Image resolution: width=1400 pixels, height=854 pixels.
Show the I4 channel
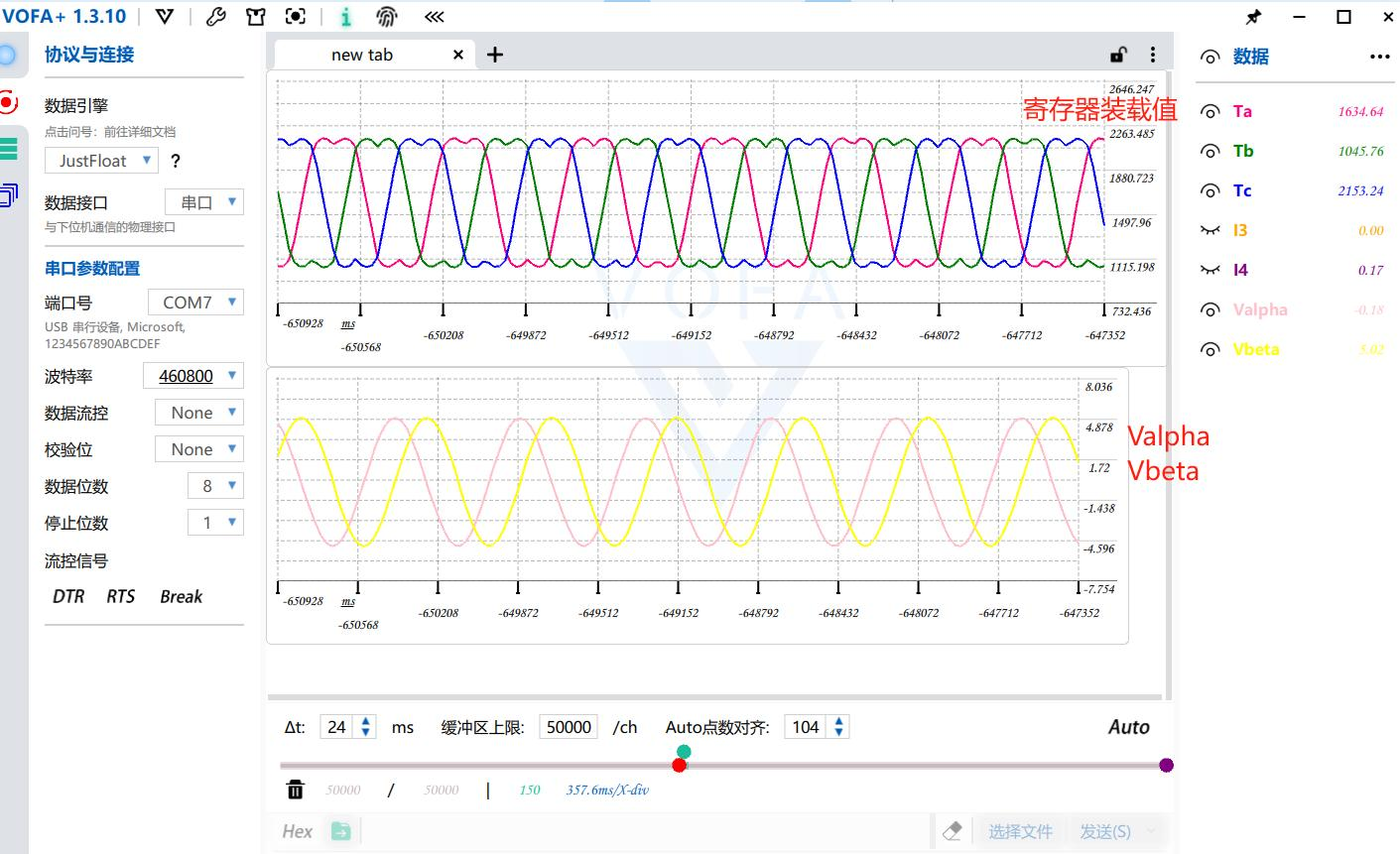1209,270
